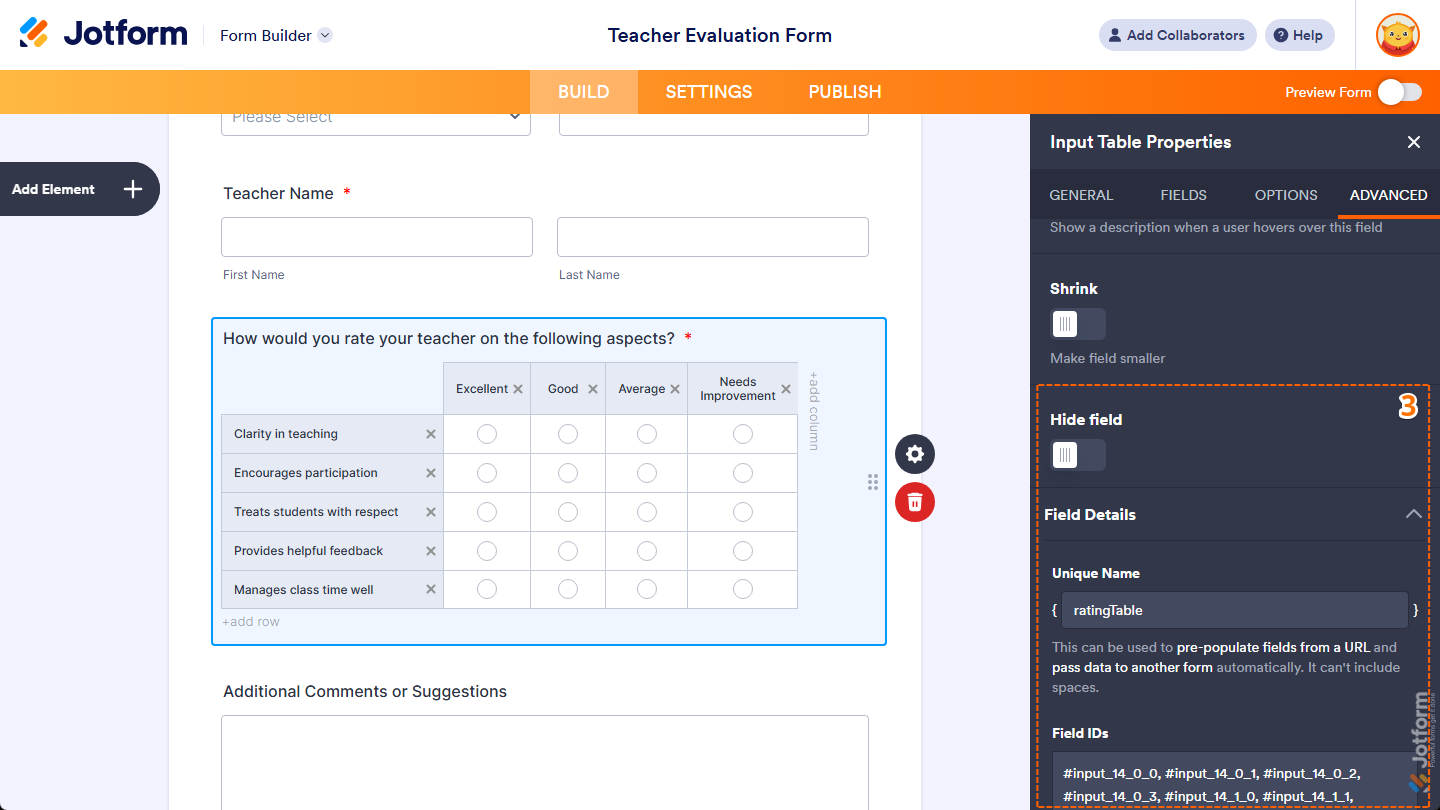
Task: Click the rating question label text
Action: 449,338
